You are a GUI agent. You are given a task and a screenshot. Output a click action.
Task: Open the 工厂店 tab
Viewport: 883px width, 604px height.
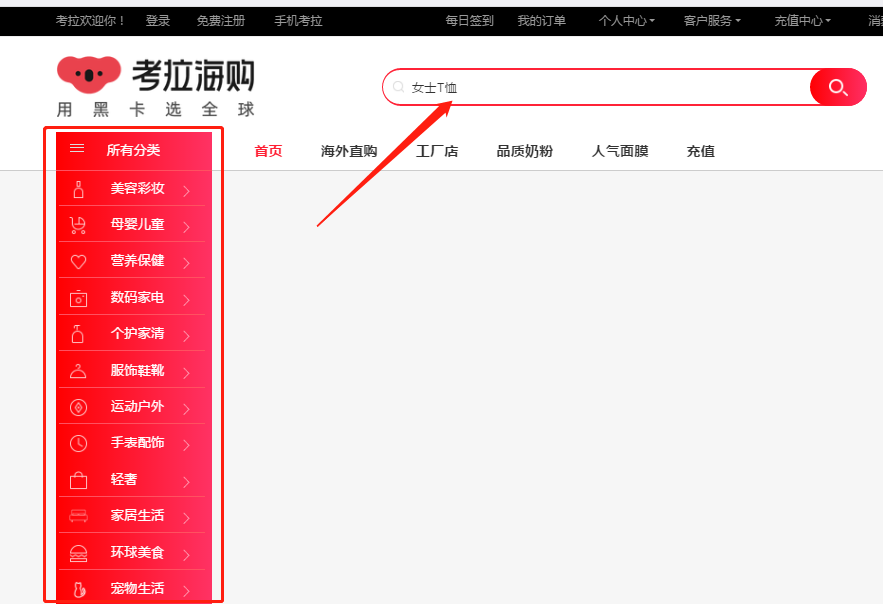[437, 151]
